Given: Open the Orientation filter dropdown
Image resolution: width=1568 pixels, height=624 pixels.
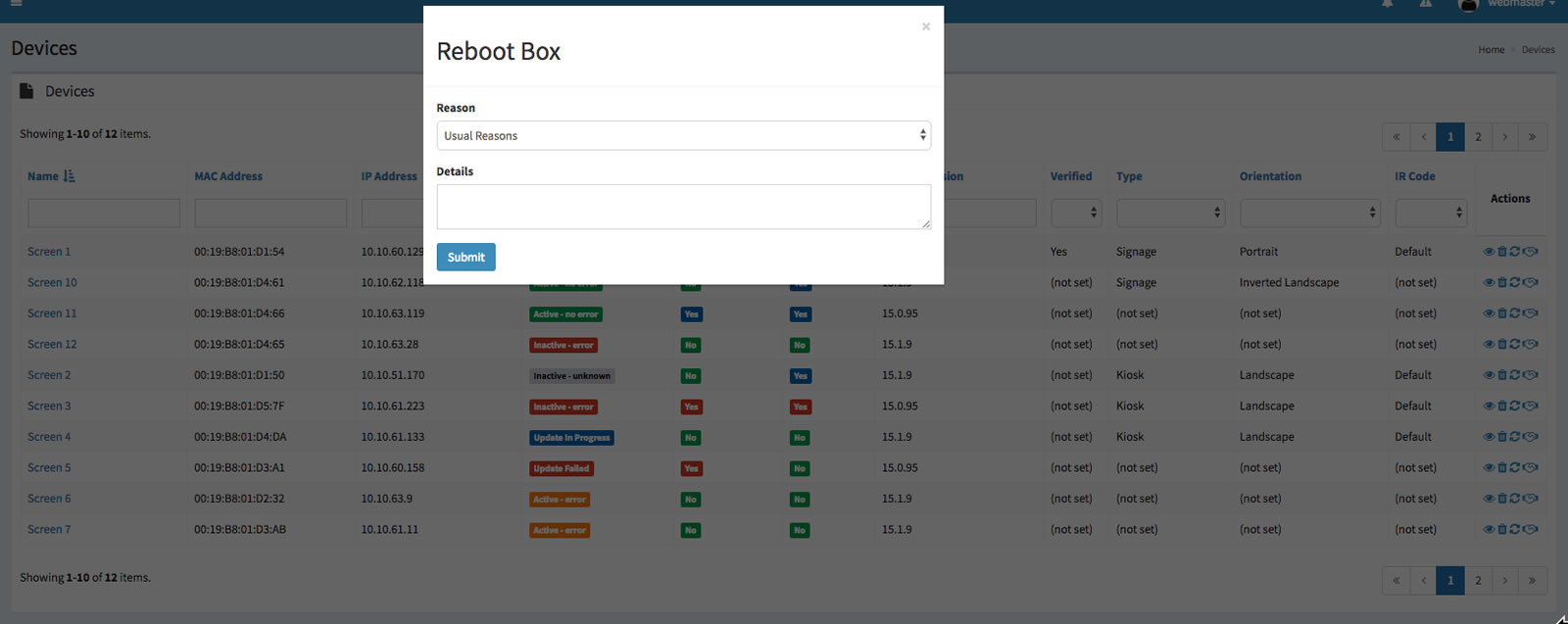Looking at the screenshot, I should coord(1309,213).
